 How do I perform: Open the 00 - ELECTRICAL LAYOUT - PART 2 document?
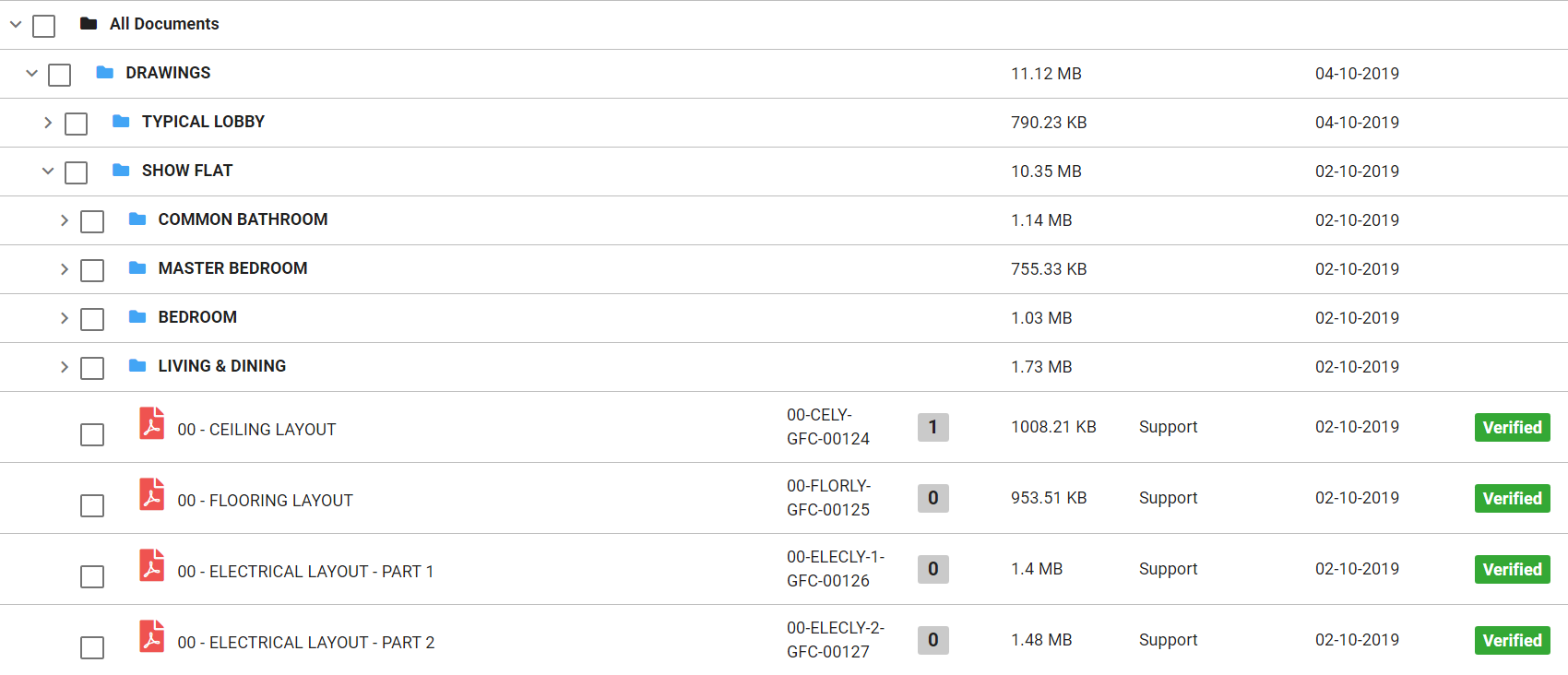click(305, 643)
